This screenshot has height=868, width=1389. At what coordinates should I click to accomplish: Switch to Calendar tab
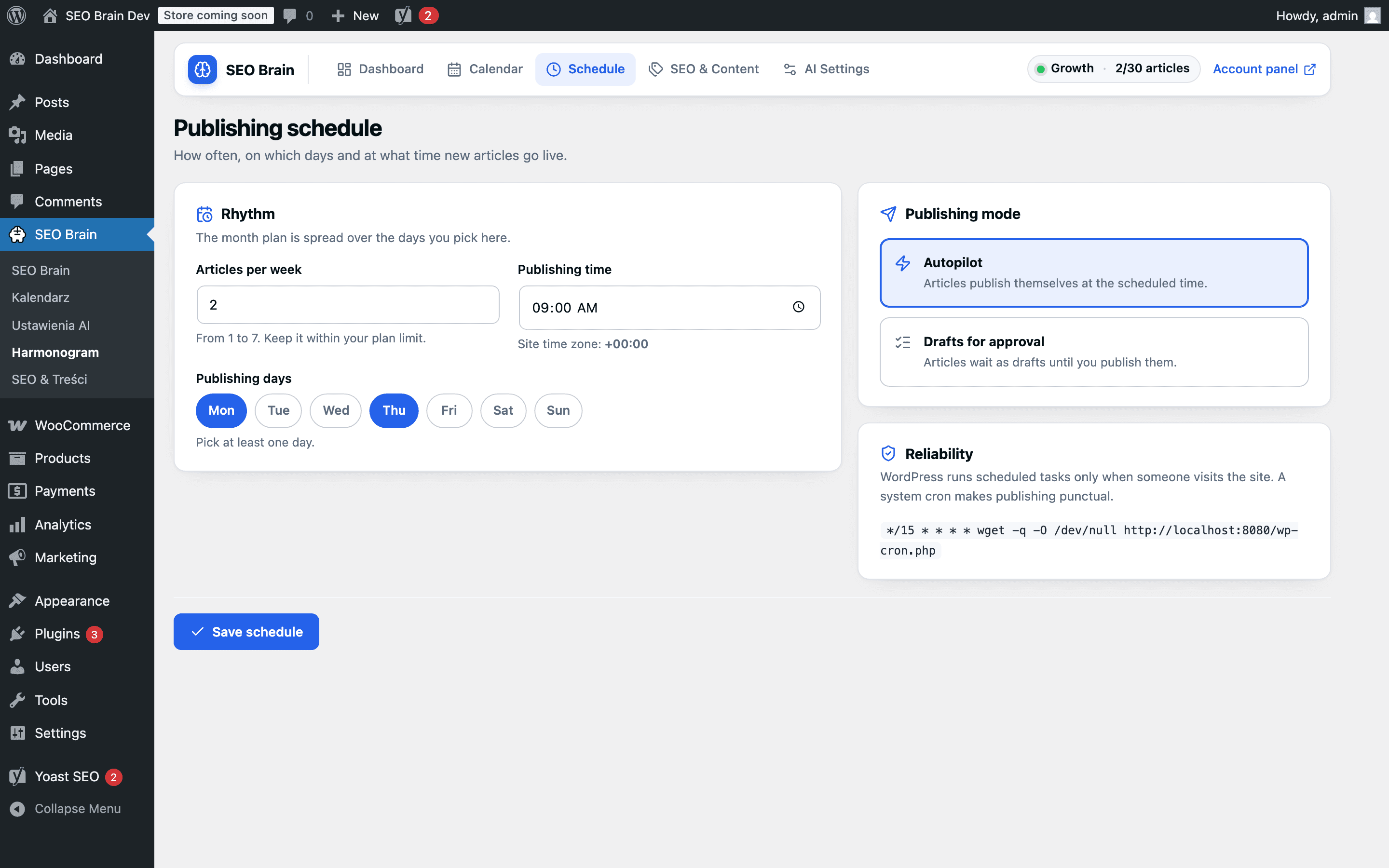[484, 69]
